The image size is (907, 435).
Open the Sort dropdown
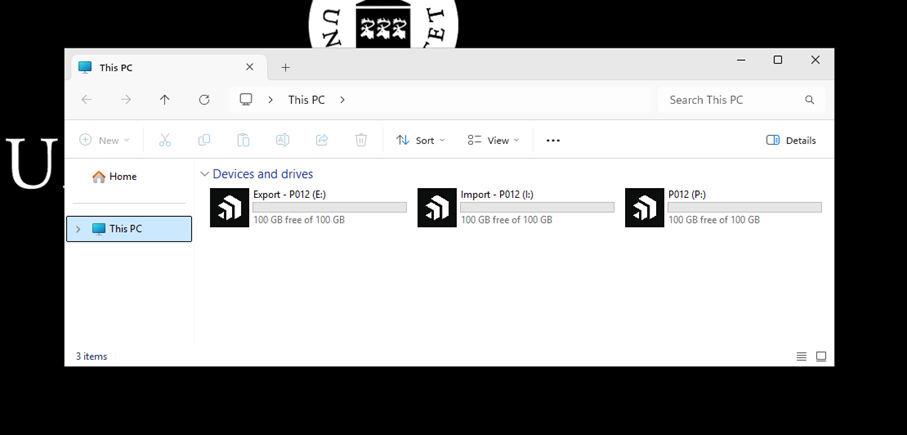421,140
